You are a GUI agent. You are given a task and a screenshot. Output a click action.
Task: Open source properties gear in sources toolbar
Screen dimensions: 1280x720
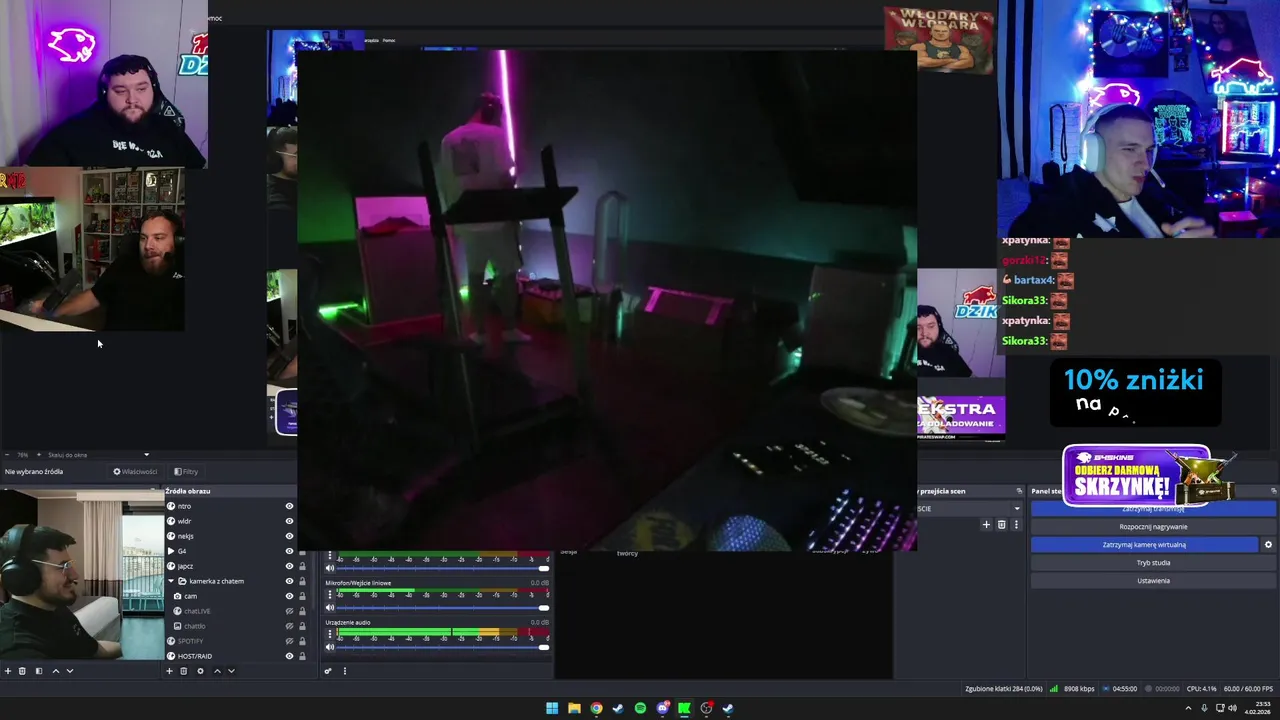tap(200, 671)
